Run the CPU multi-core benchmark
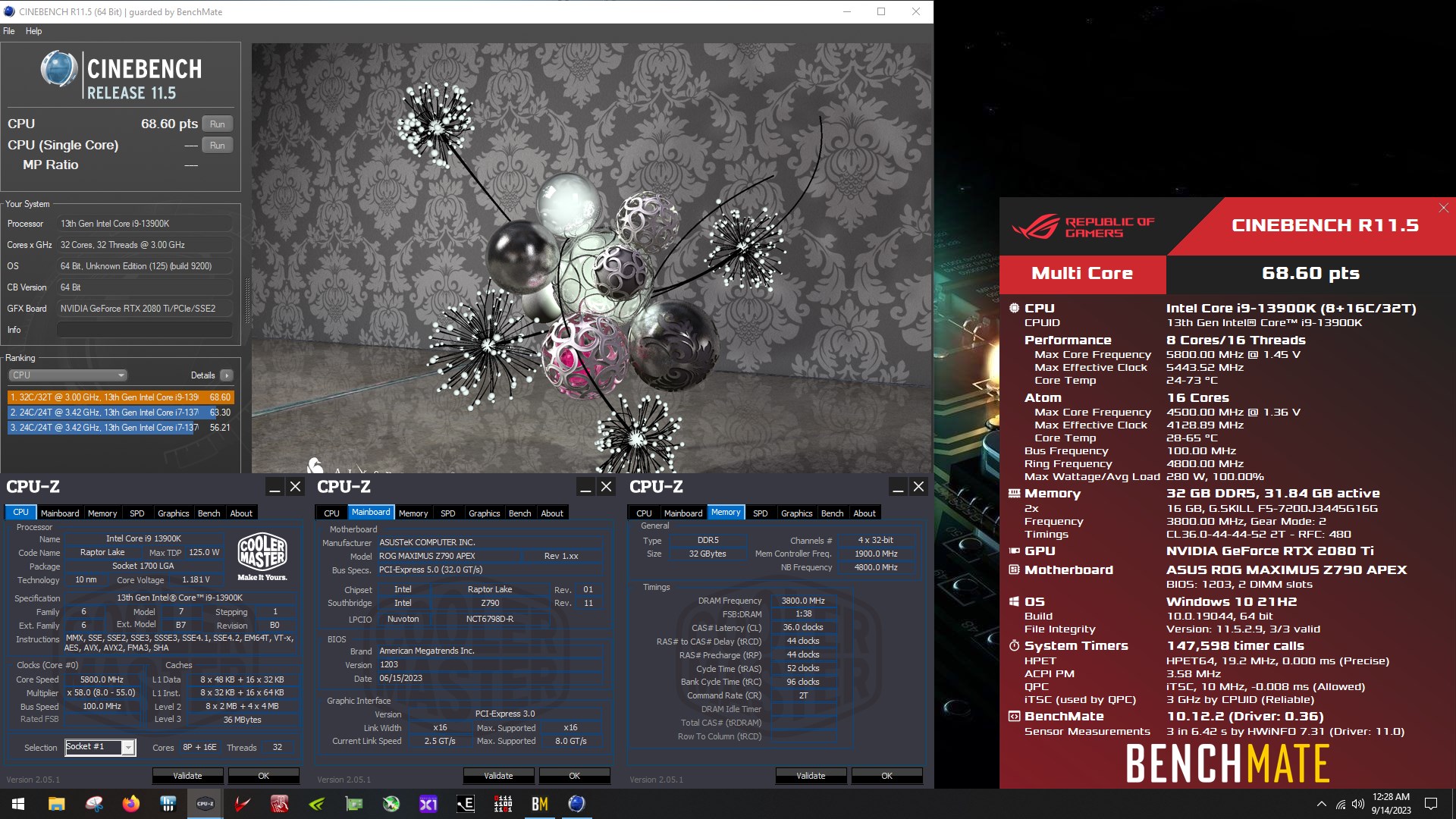The height and width of the screenshot is (819, 1456). point(218,124)
